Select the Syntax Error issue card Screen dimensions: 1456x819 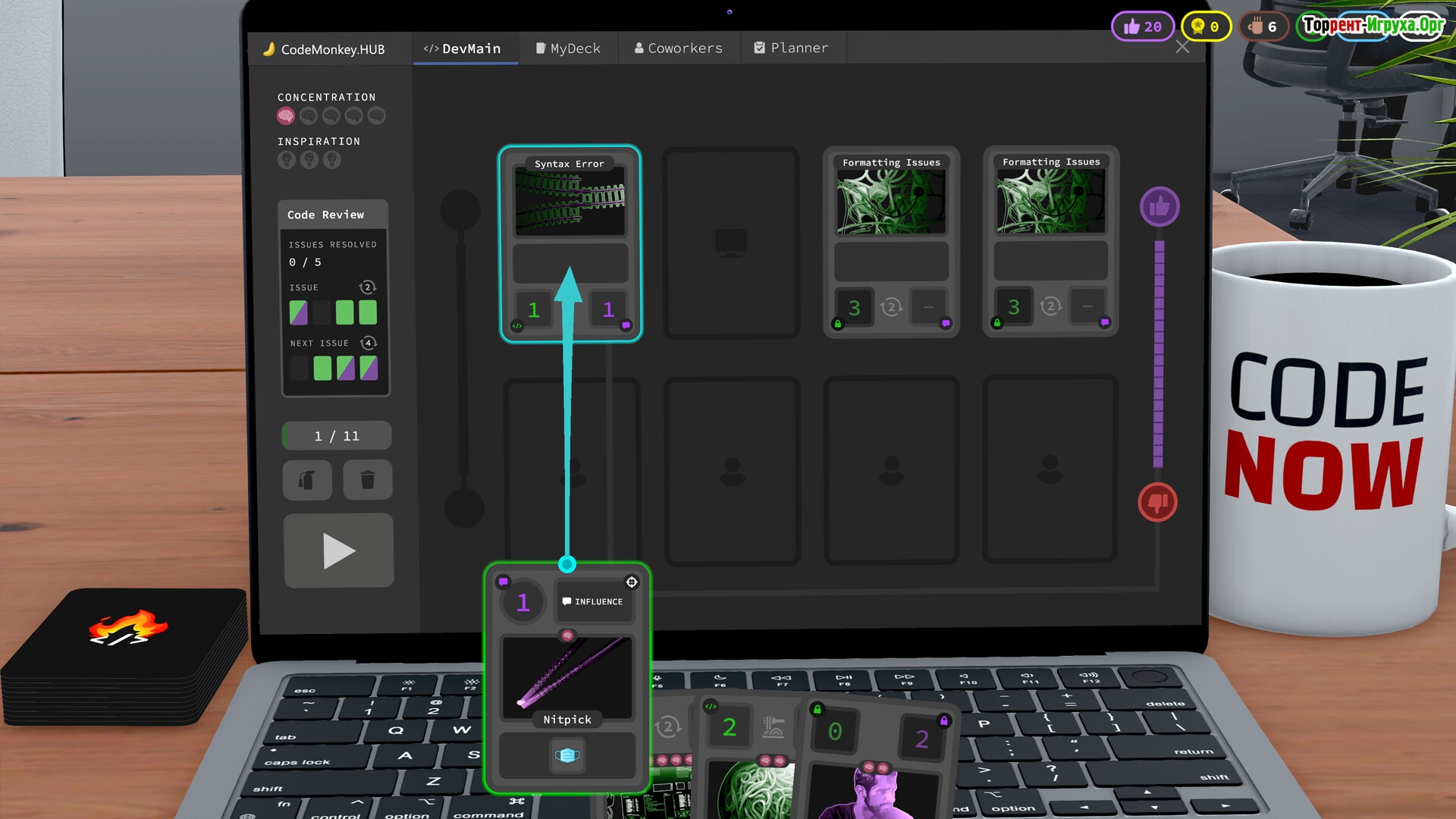tap(570, 202)
